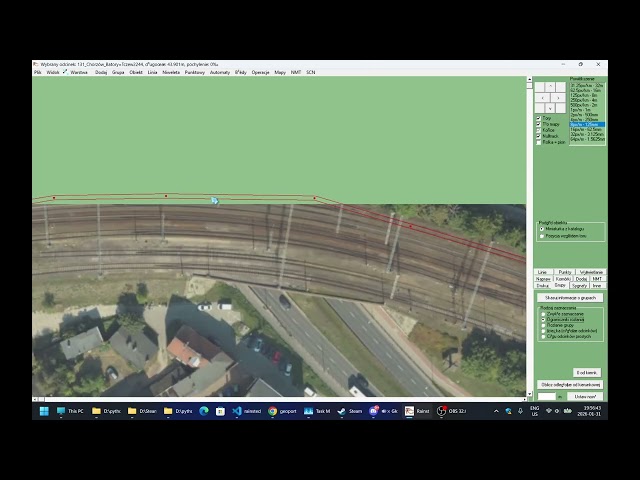Switch to the Wyświetlanie tab

click(591, 272)
